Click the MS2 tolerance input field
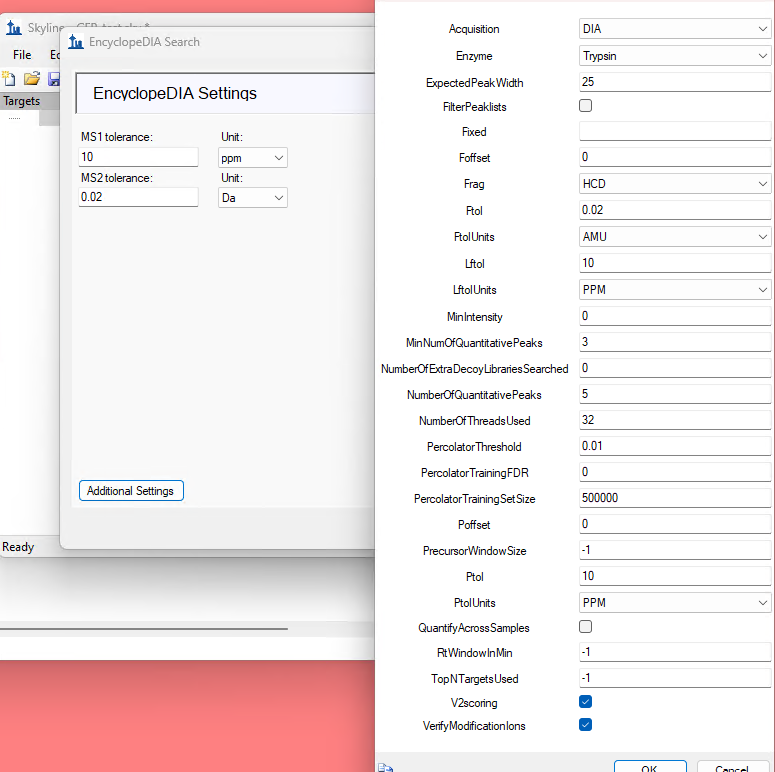775x772 pixels. (138, 198)
